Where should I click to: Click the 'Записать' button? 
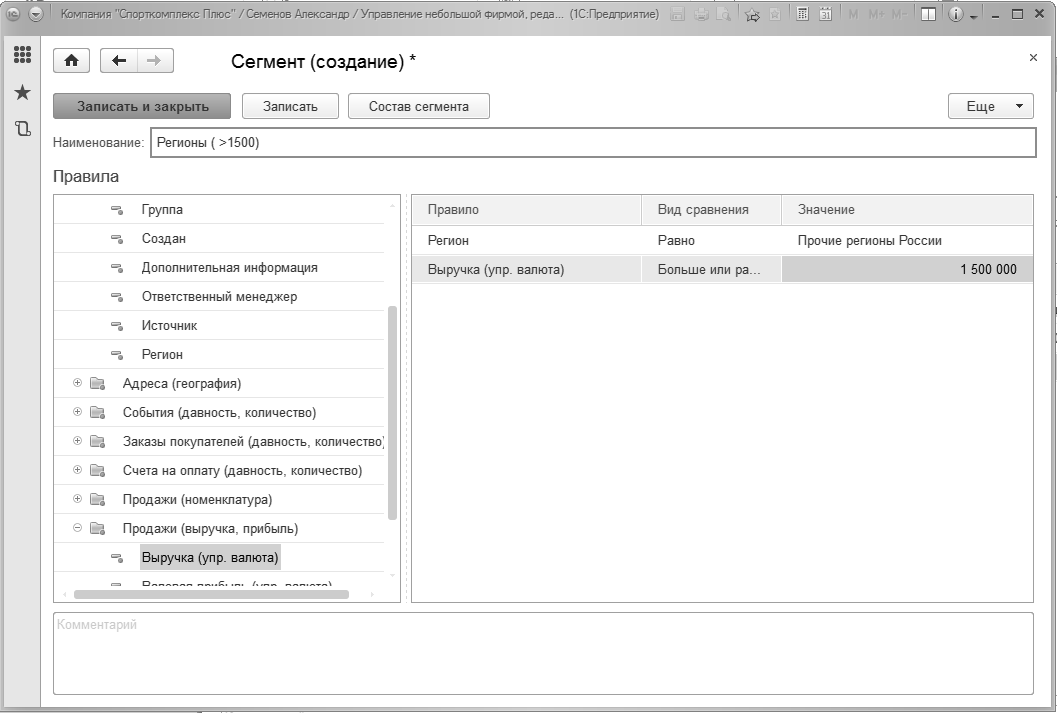tap(290, 106)
